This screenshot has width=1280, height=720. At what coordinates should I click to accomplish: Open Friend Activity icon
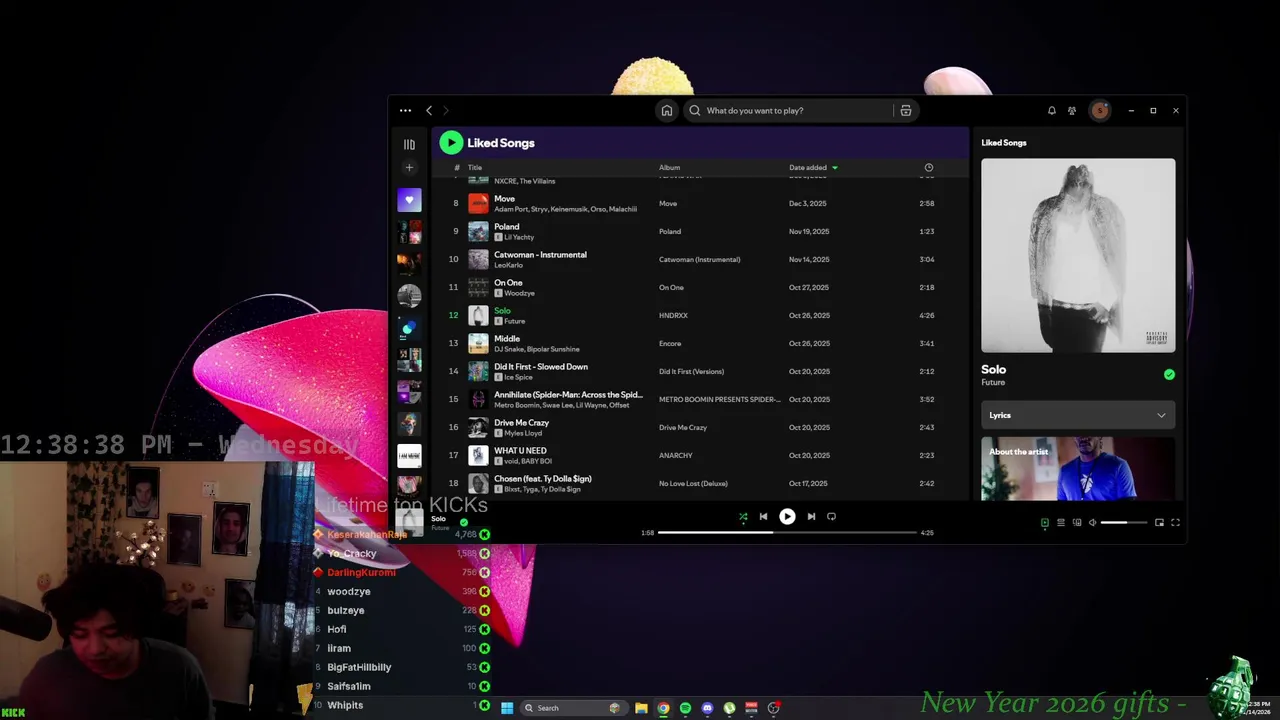[x=1072, y=110]
